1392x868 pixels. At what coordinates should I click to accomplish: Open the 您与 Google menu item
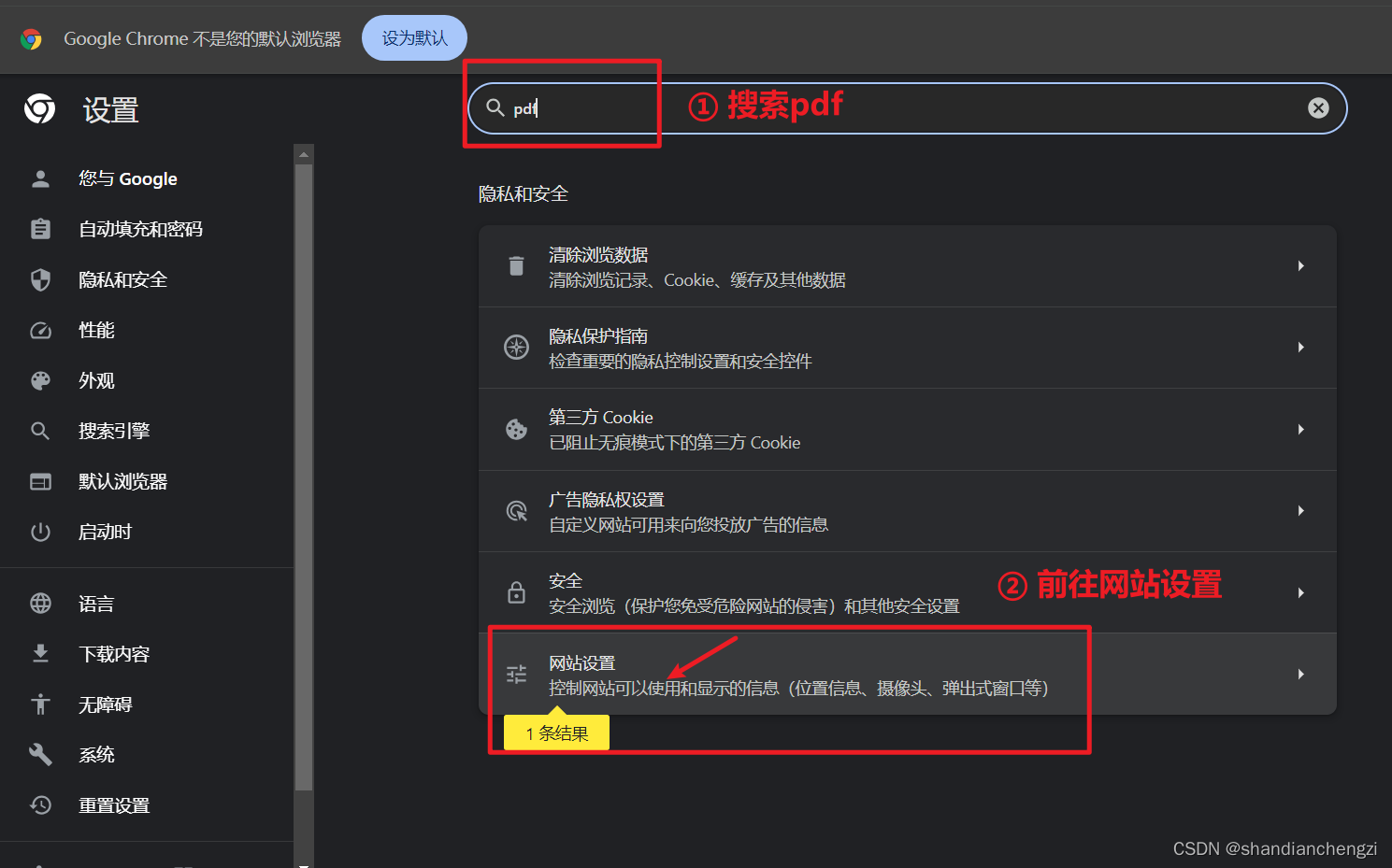(128, 178)
